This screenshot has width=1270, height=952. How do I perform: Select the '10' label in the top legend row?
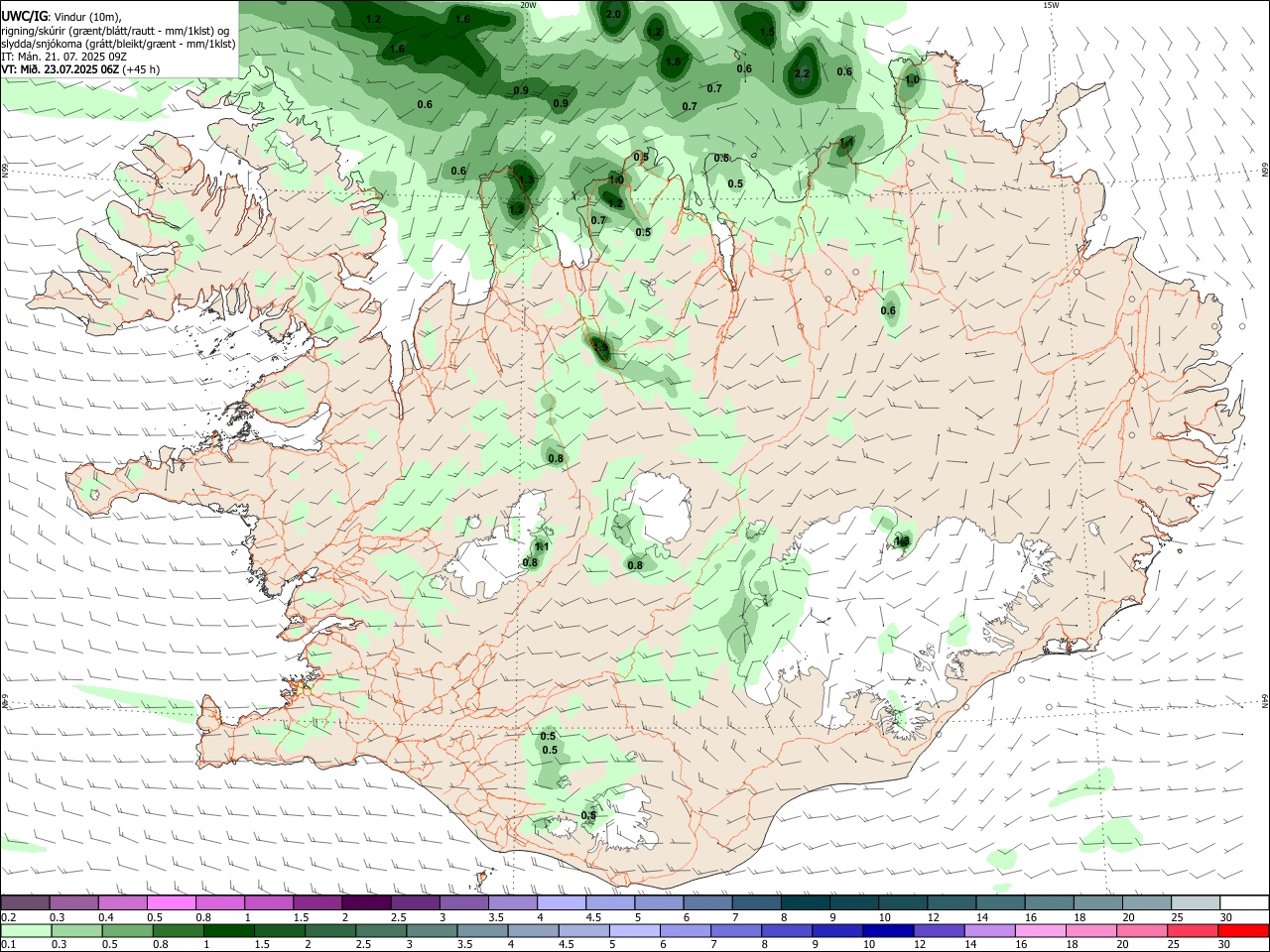[x=884, y=917]
